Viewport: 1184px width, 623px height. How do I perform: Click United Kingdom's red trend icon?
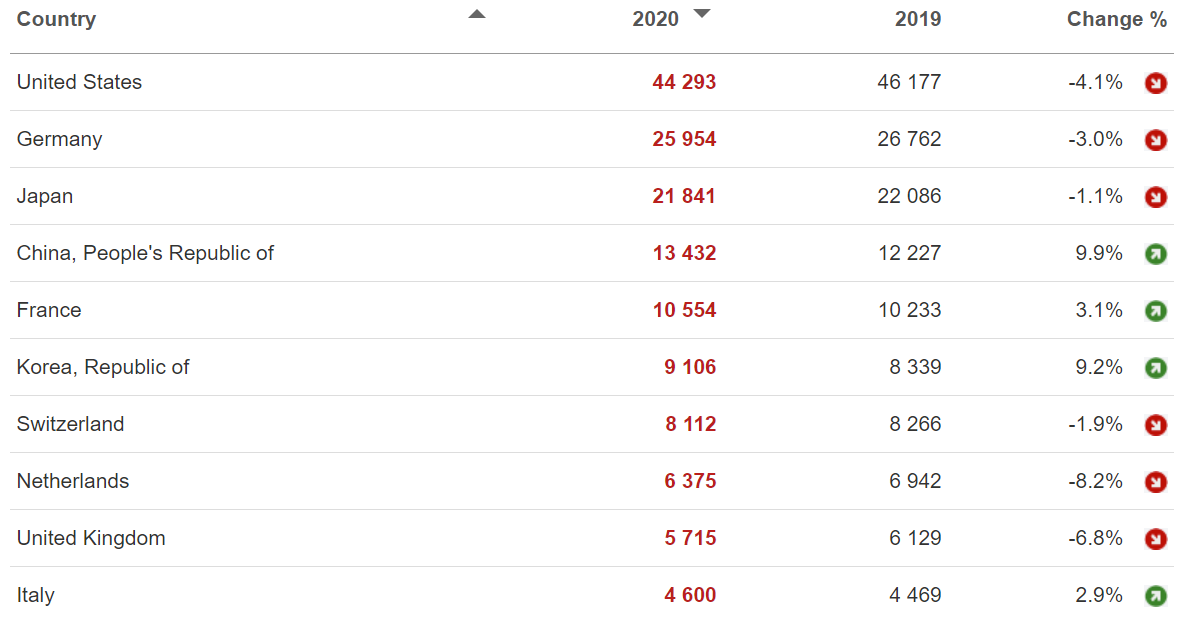point(1155,539)
